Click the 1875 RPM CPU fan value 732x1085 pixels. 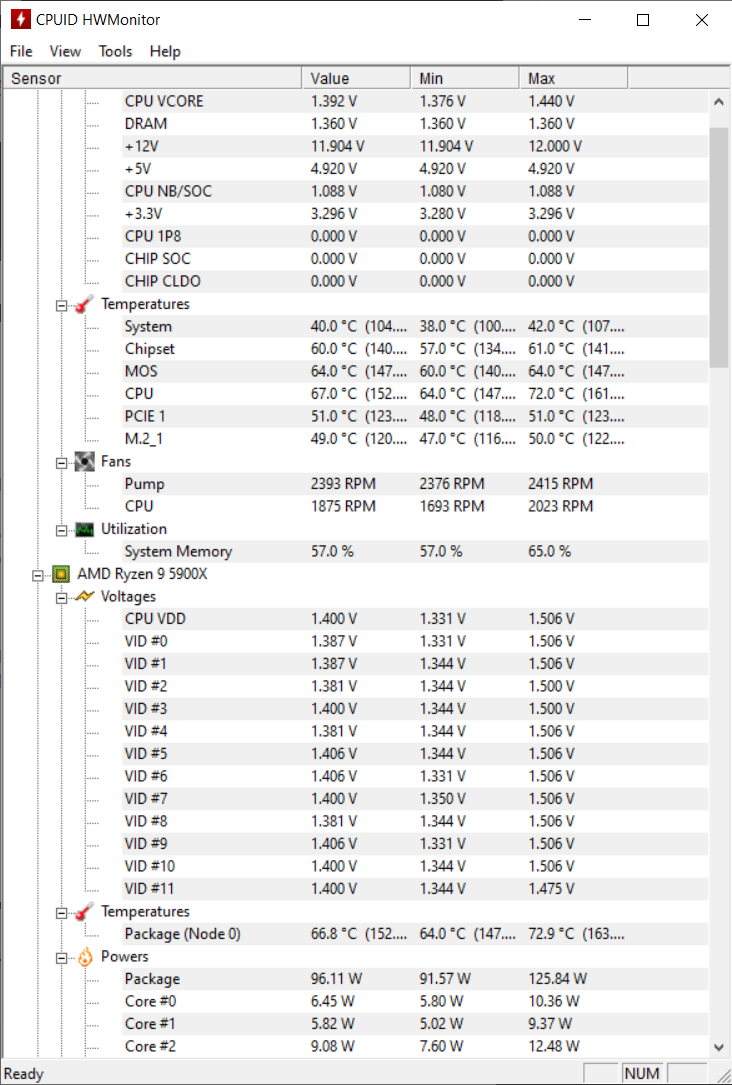pos(343,506)
